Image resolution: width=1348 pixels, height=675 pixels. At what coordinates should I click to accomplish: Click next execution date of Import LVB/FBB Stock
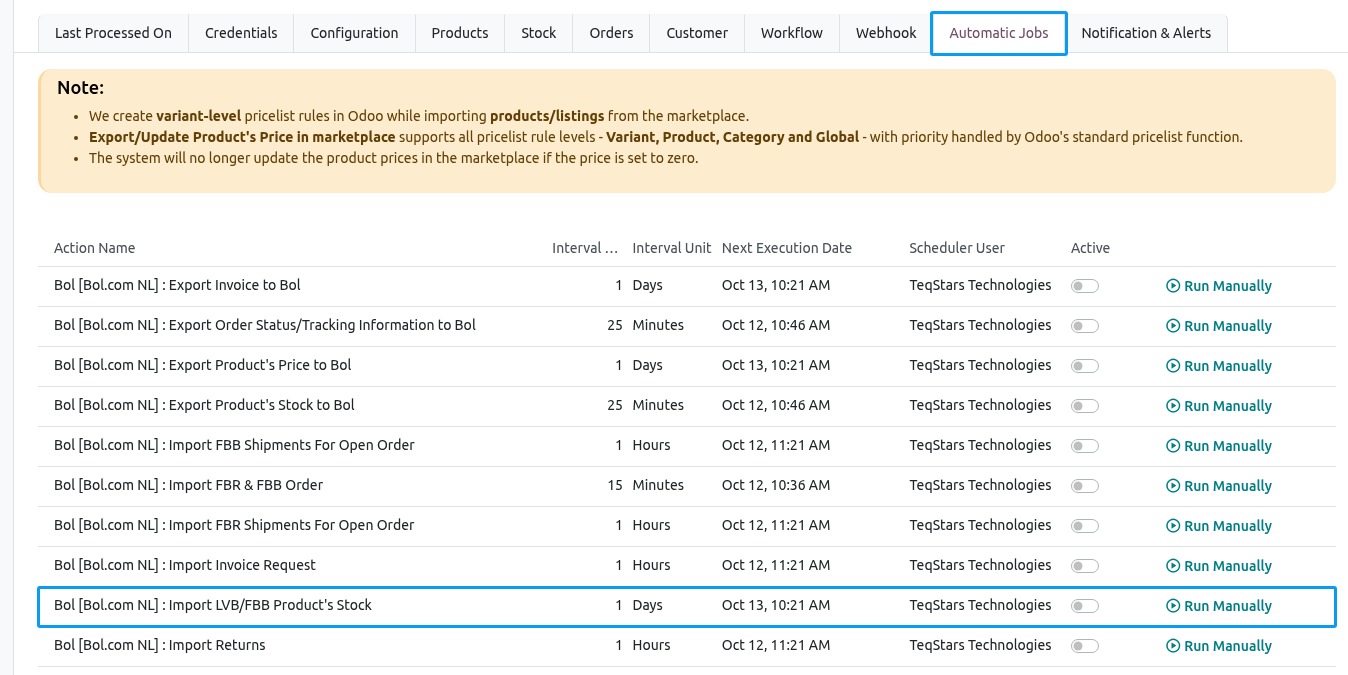[776, 605]
